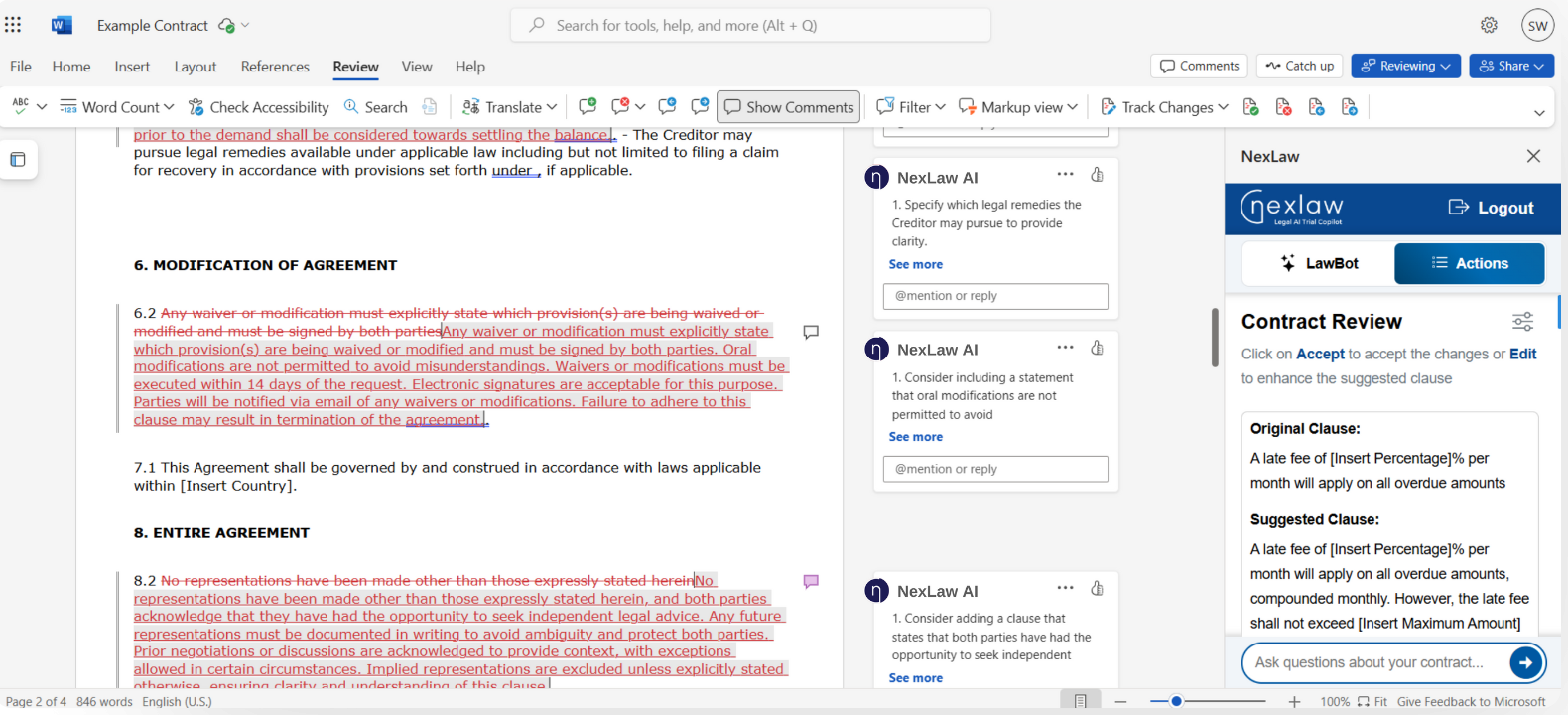Open more options on the independent advice comment
Screen dimensions: 1568x715
1065,587
